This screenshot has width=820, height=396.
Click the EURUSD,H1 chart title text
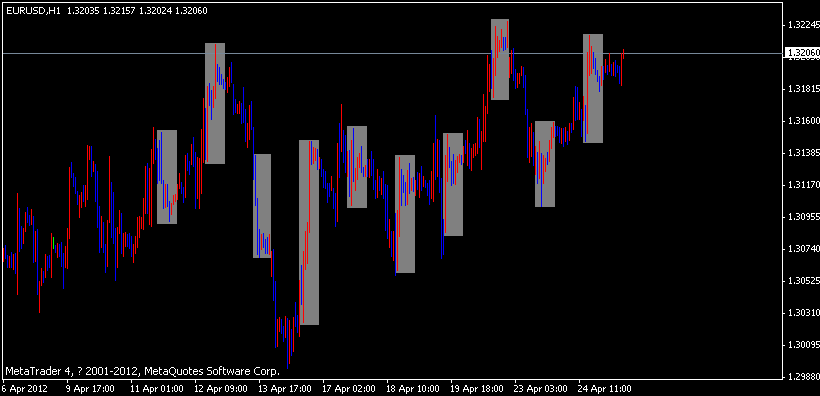click(x=32, y=10)
